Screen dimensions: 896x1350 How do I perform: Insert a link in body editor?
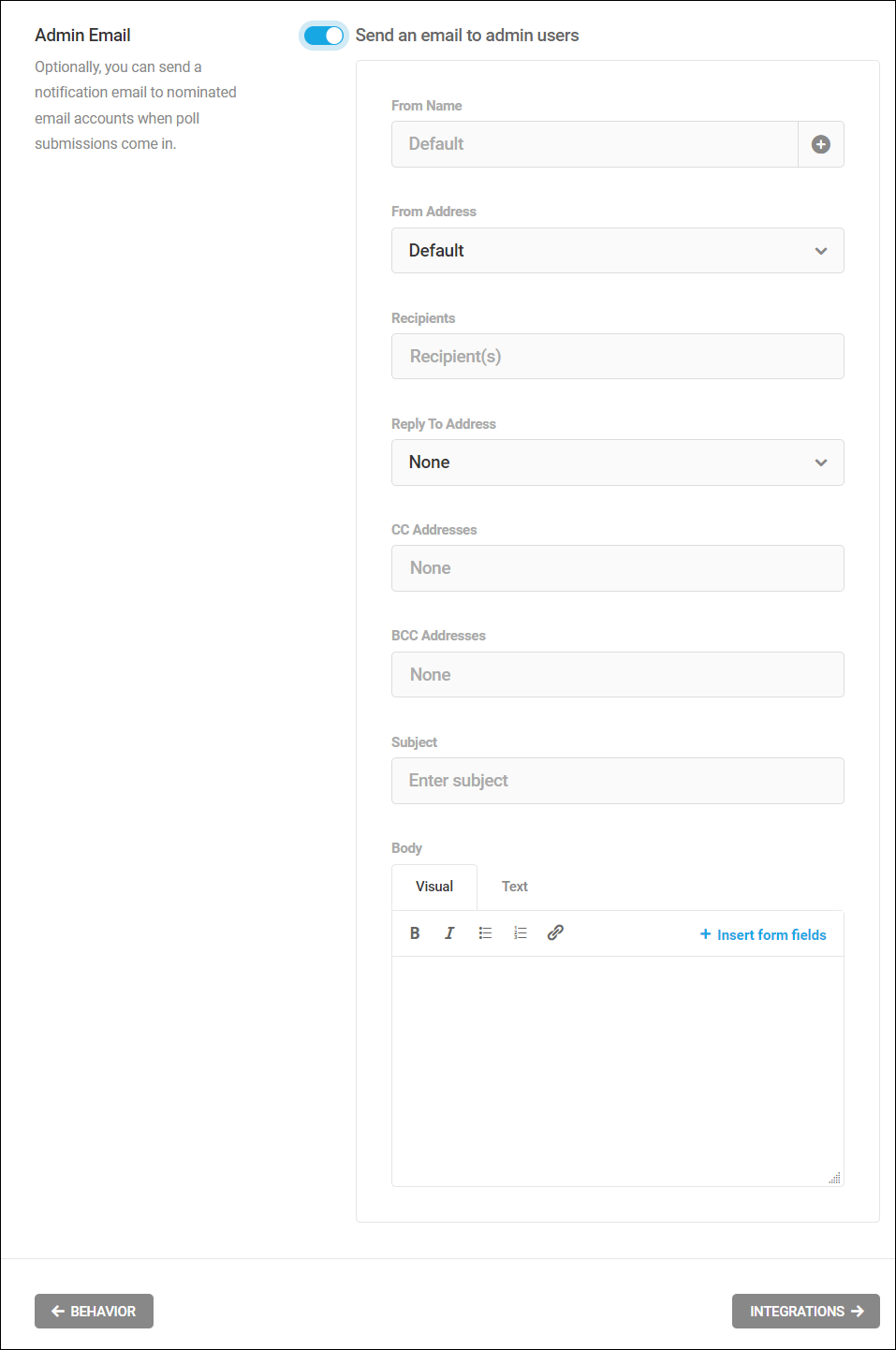pos(555,932)
